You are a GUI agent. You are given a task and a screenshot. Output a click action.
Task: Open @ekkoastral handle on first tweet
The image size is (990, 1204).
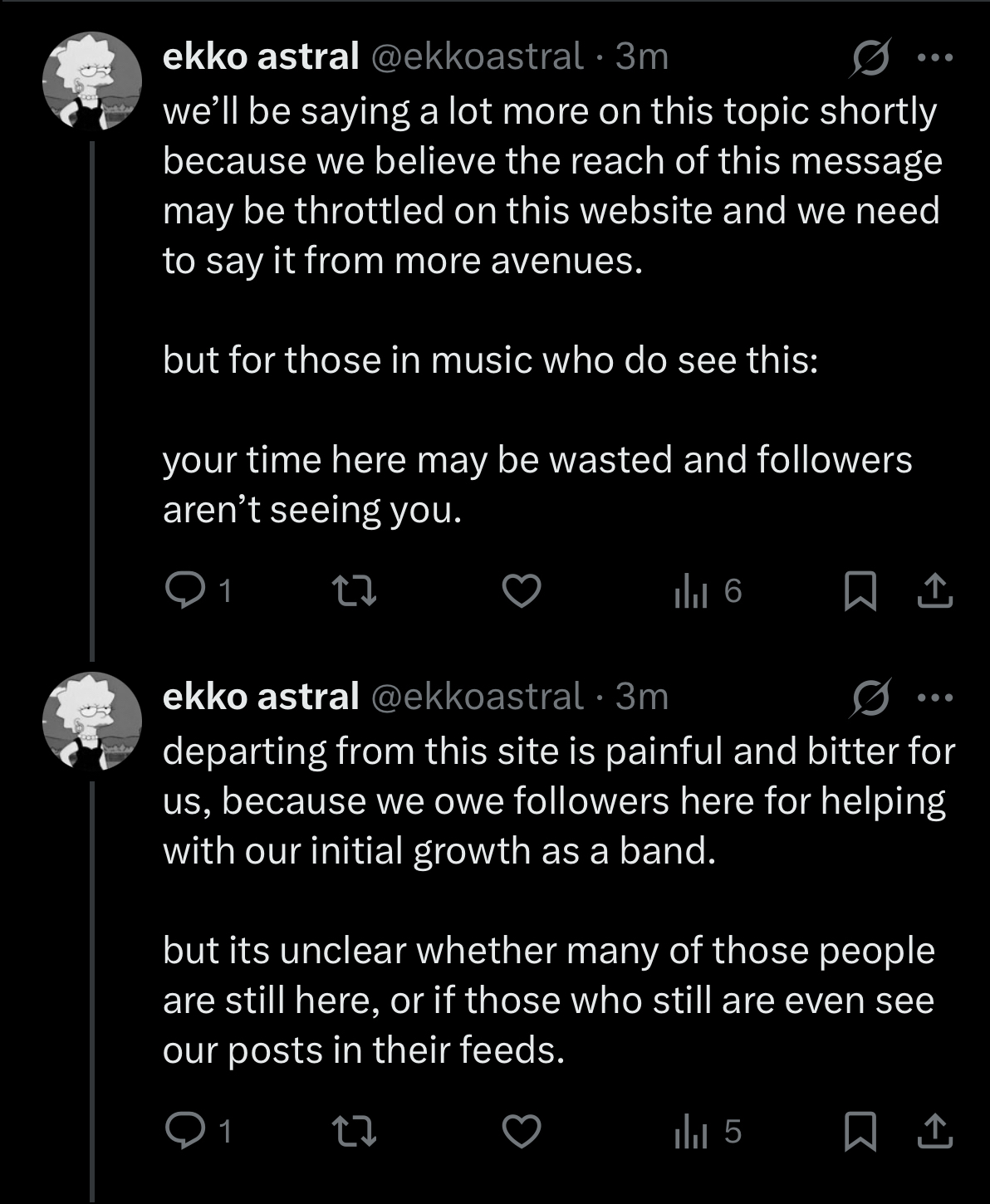[x=476, y=56]
